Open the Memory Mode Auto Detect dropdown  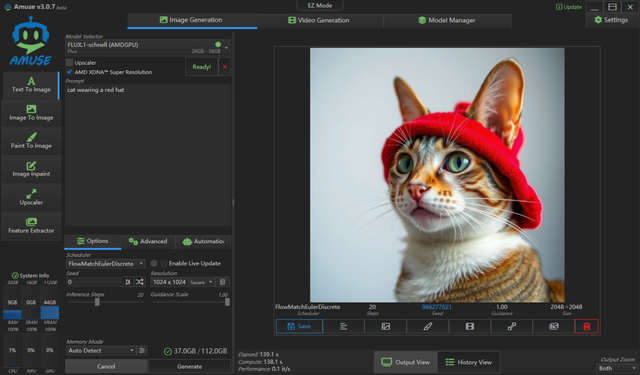coord(100,351)
